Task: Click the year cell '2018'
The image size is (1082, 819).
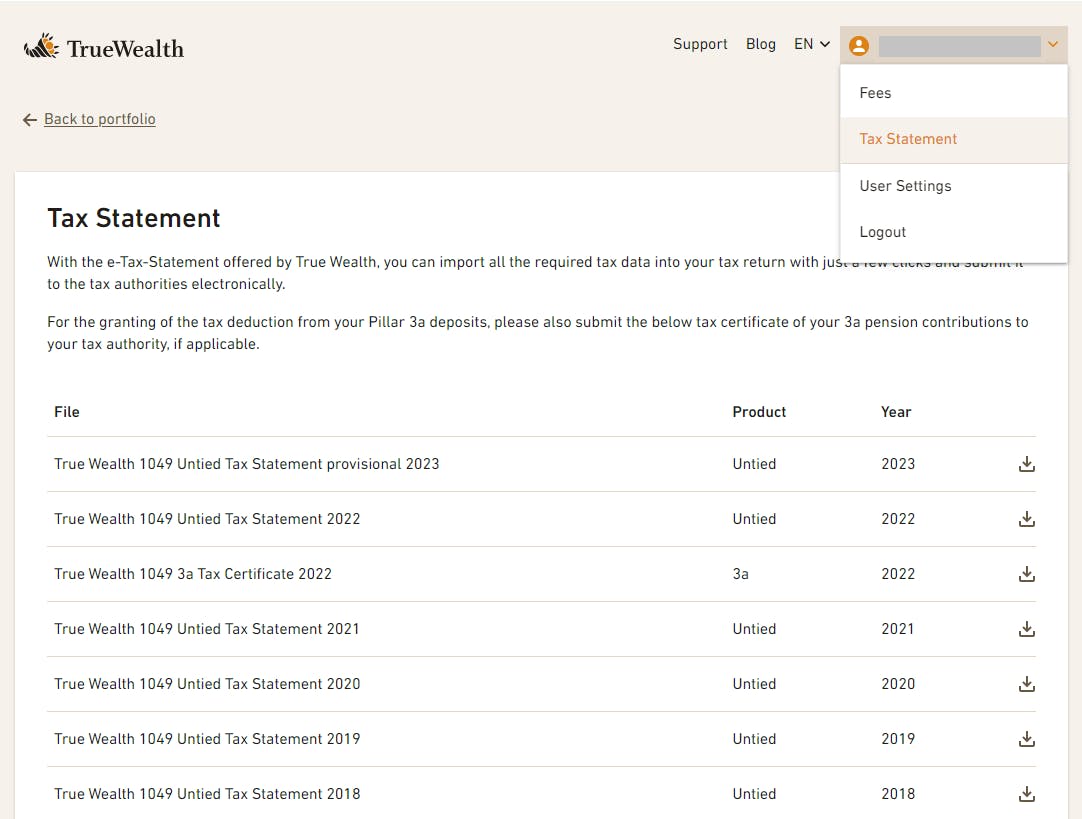Action: tap(898, 794)
